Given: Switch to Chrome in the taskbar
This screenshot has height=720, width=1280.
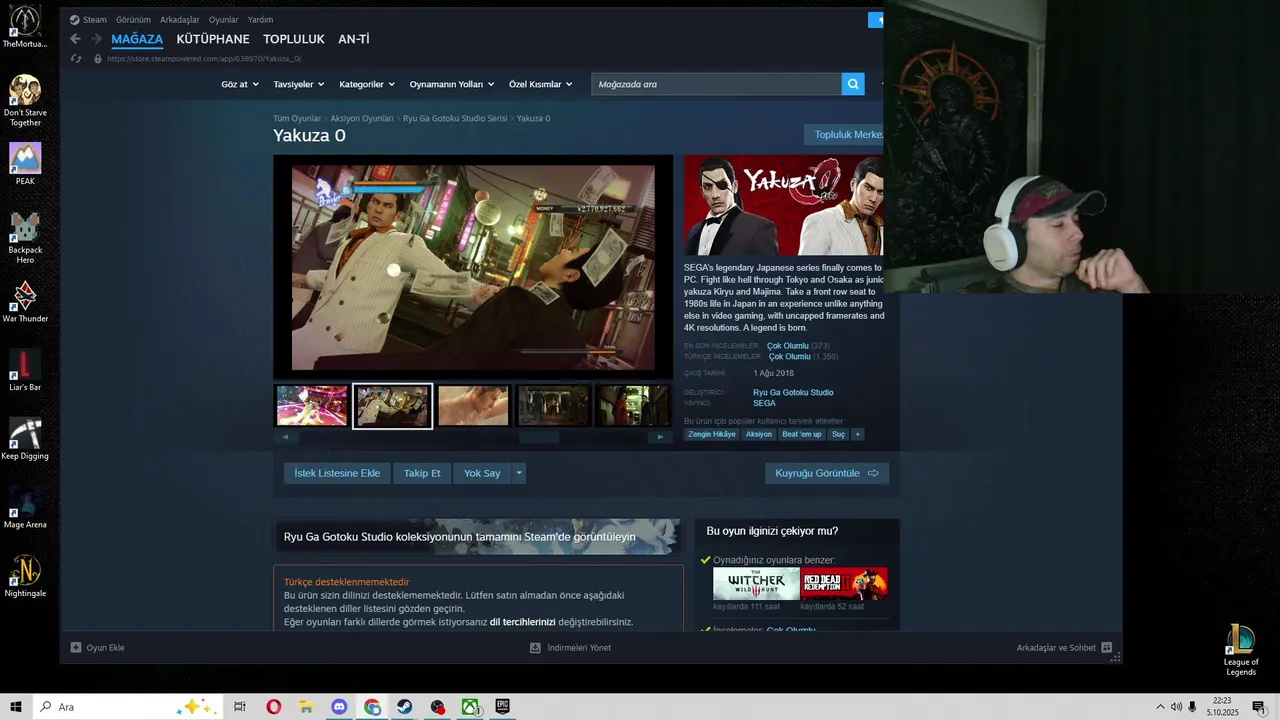Looking at the screenshot, I should coord(372,707).
